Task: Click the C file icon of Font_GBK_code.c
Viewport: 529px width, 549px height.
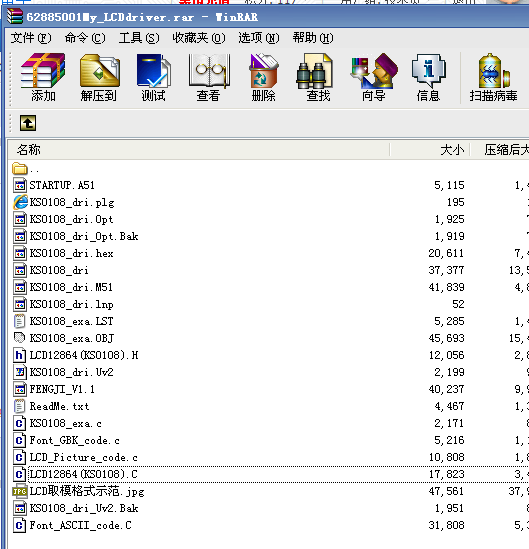Action: click(19, 440)
